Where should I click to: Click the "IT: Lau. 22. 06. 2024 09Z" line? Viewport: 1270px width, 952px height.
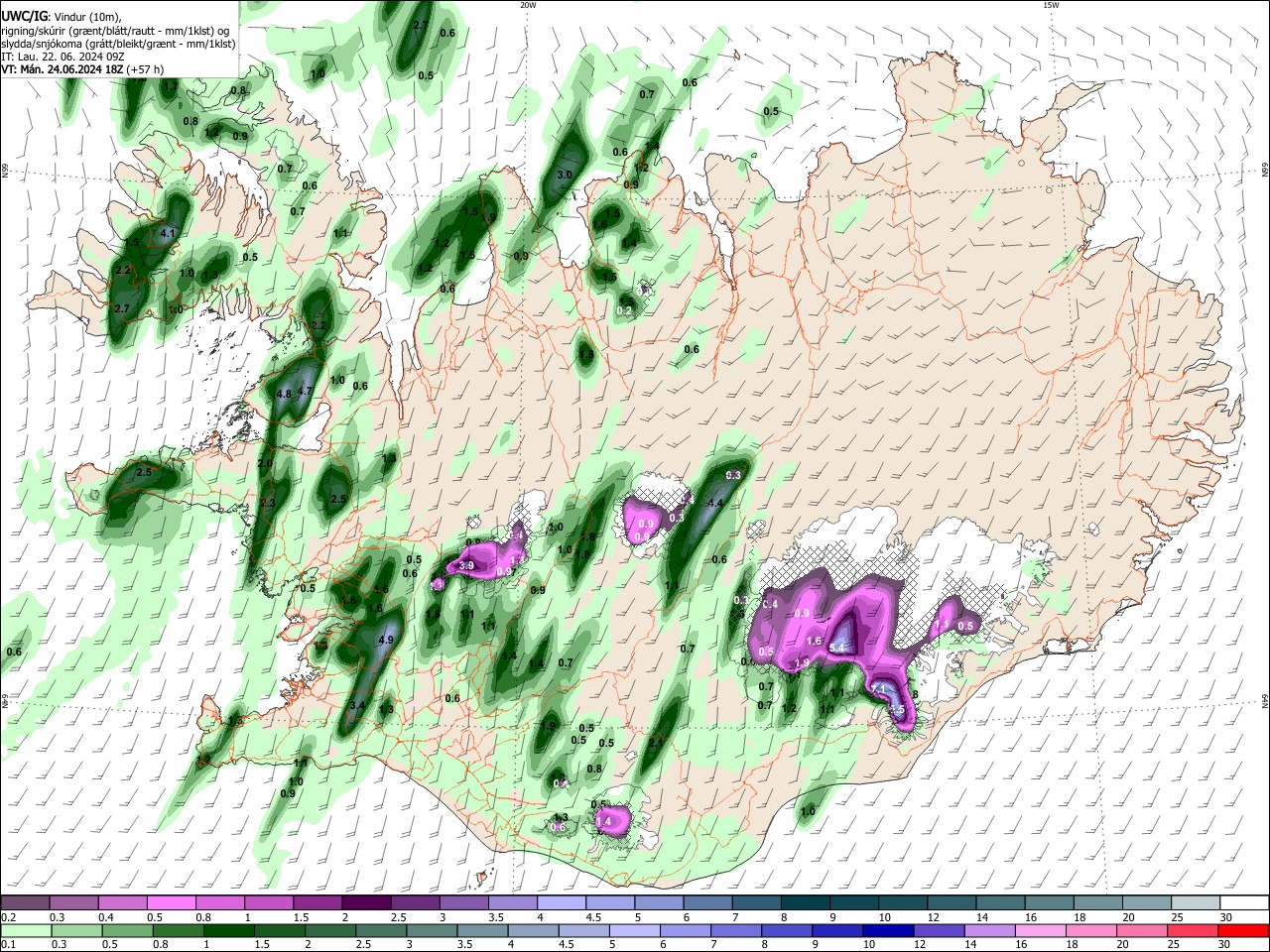coord(63,57)
